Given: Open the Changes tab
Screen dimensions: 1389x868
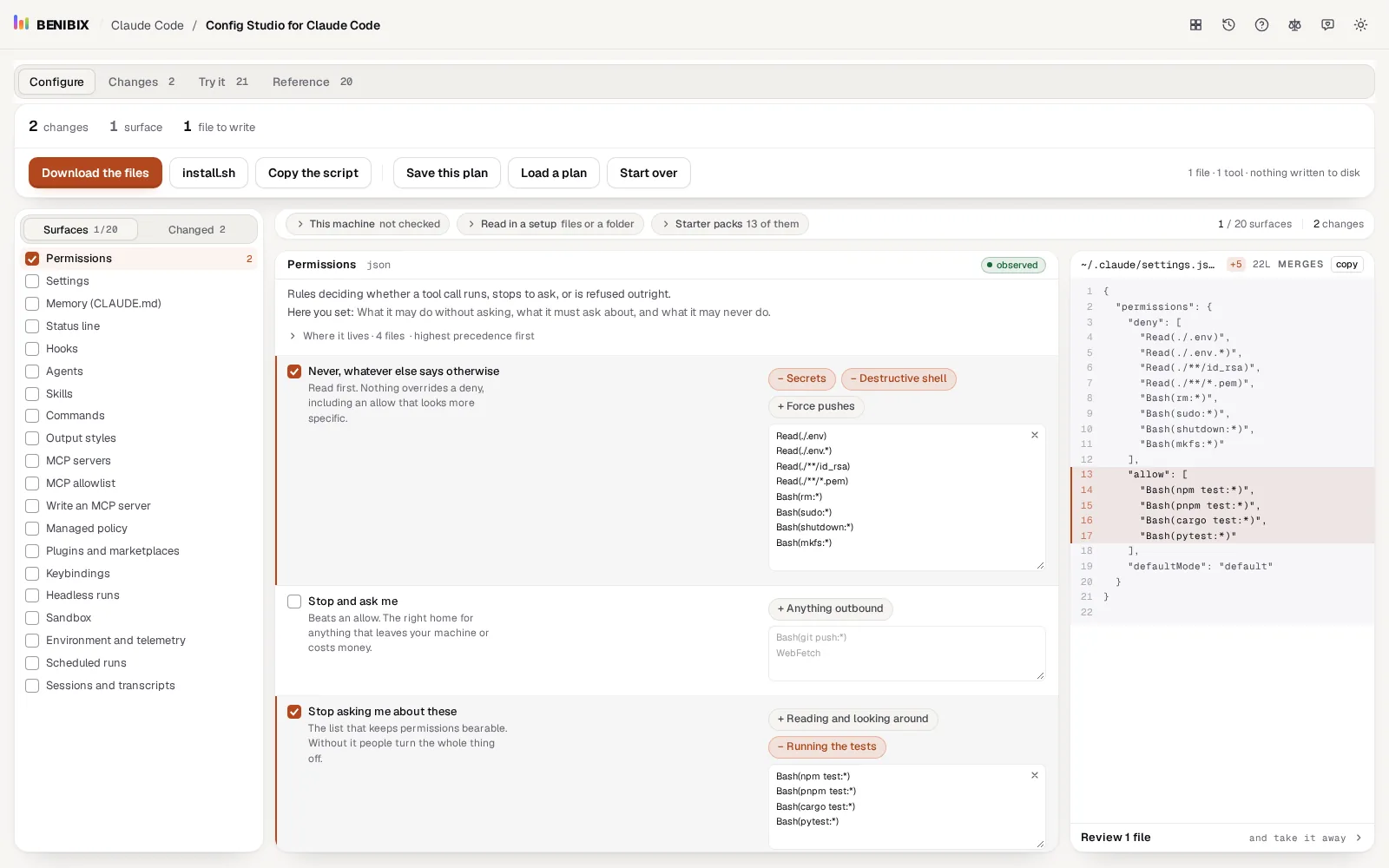Looking at the screenshot, I should click(x=142, y=82).
